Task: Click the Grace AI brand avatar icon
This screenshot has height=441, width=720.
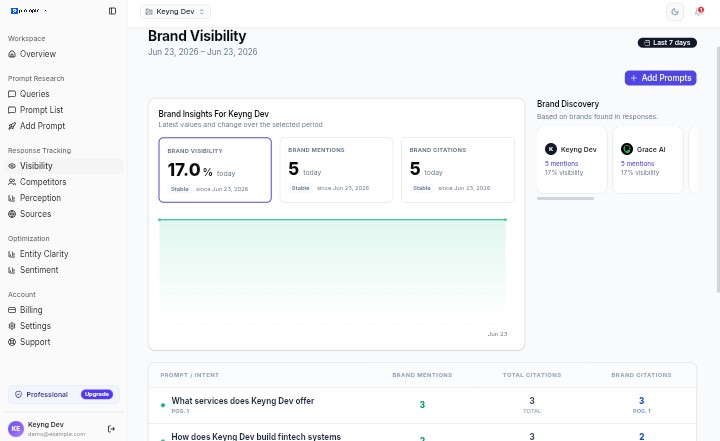Action: point(627,149)
